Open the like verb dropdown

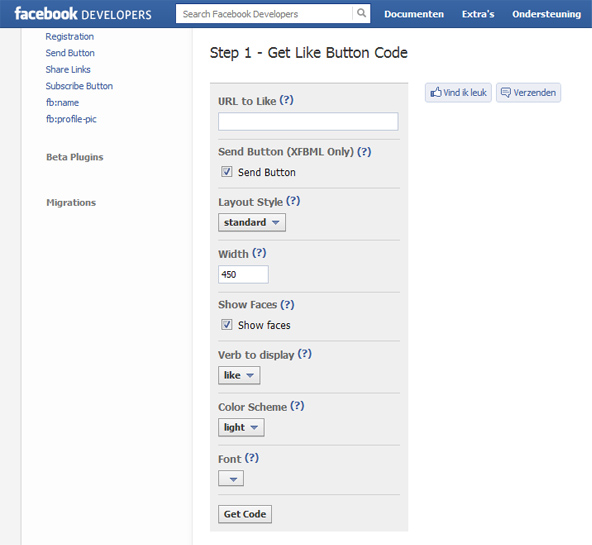pyautogui.click(x=239, y=375)
